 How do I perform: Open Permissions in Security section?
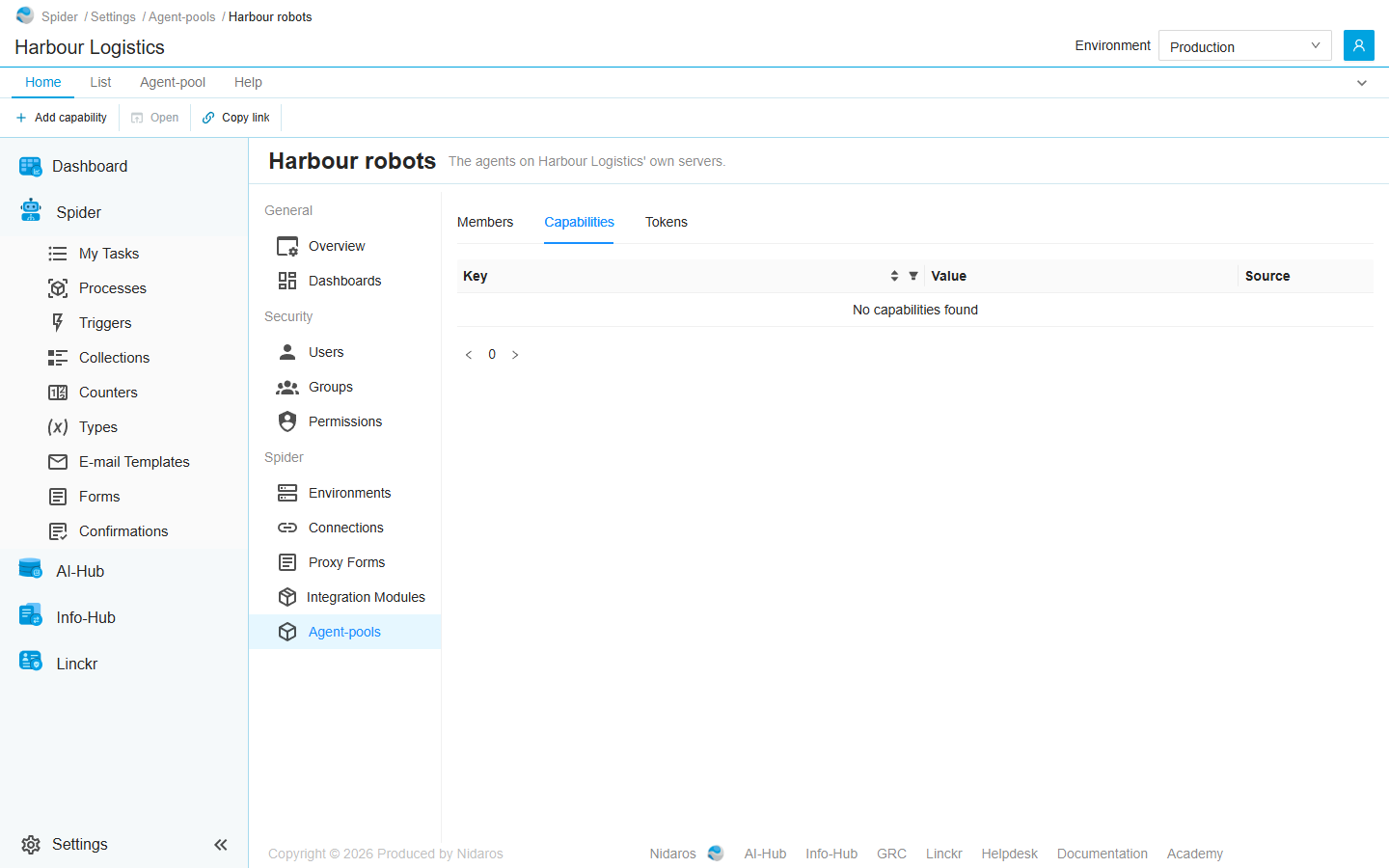point(345,421)
